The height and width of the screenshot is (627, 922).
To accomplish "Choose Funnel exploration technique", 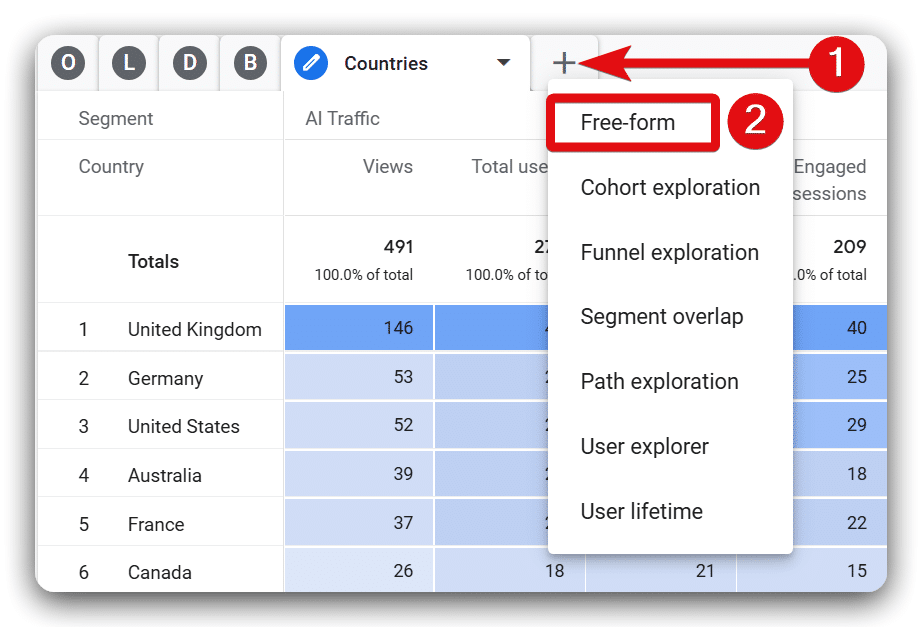I will 669,252.
